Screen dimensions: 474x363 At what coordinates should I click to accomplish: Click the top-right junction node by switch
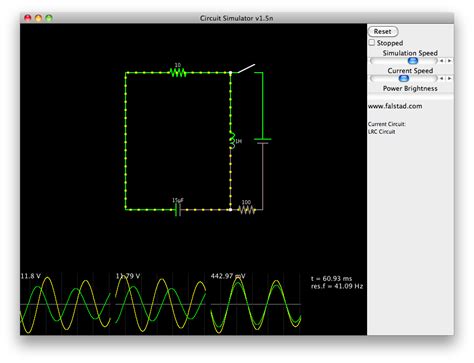(x=230, y=72)
